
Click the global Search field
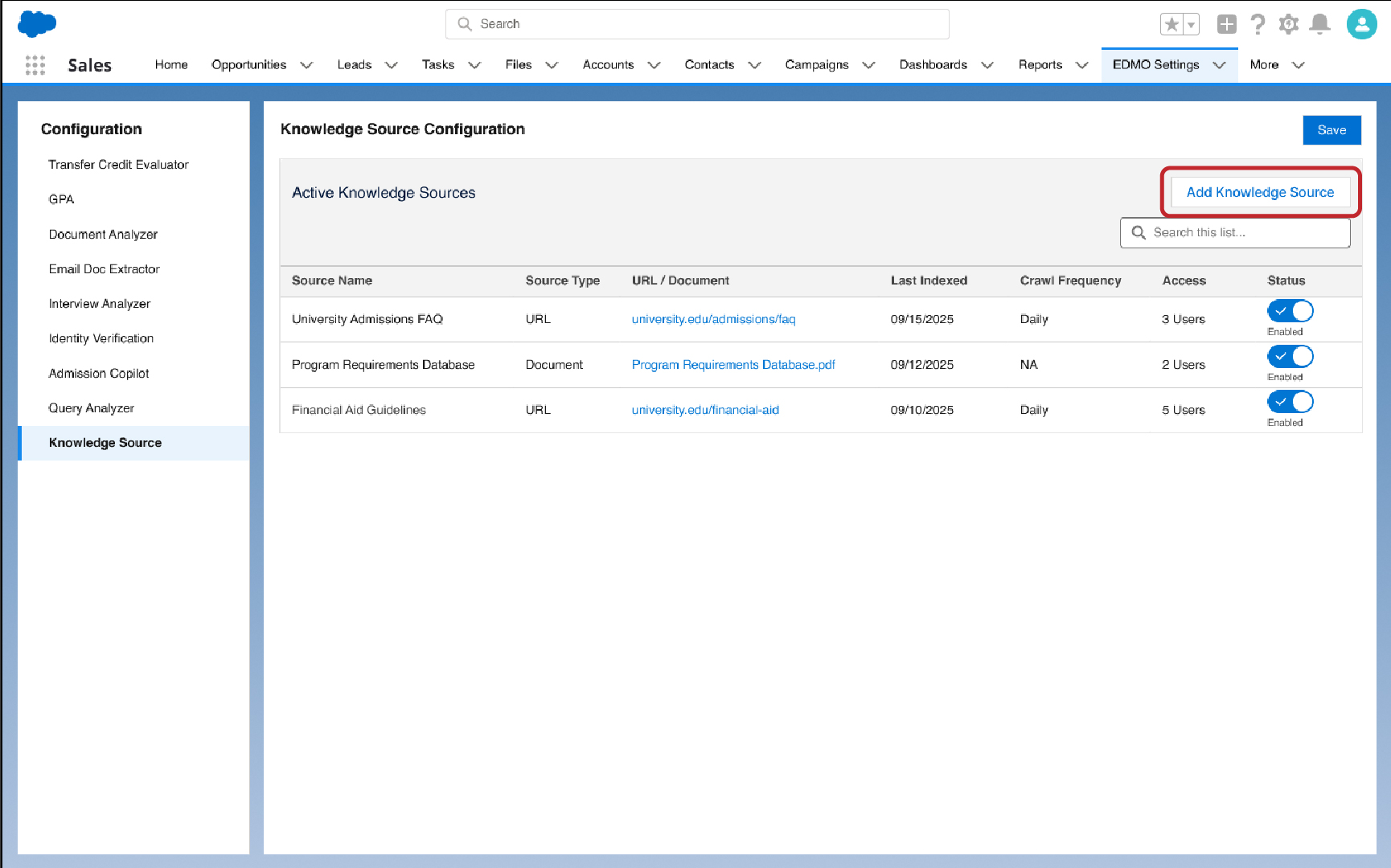pos(697,24)
